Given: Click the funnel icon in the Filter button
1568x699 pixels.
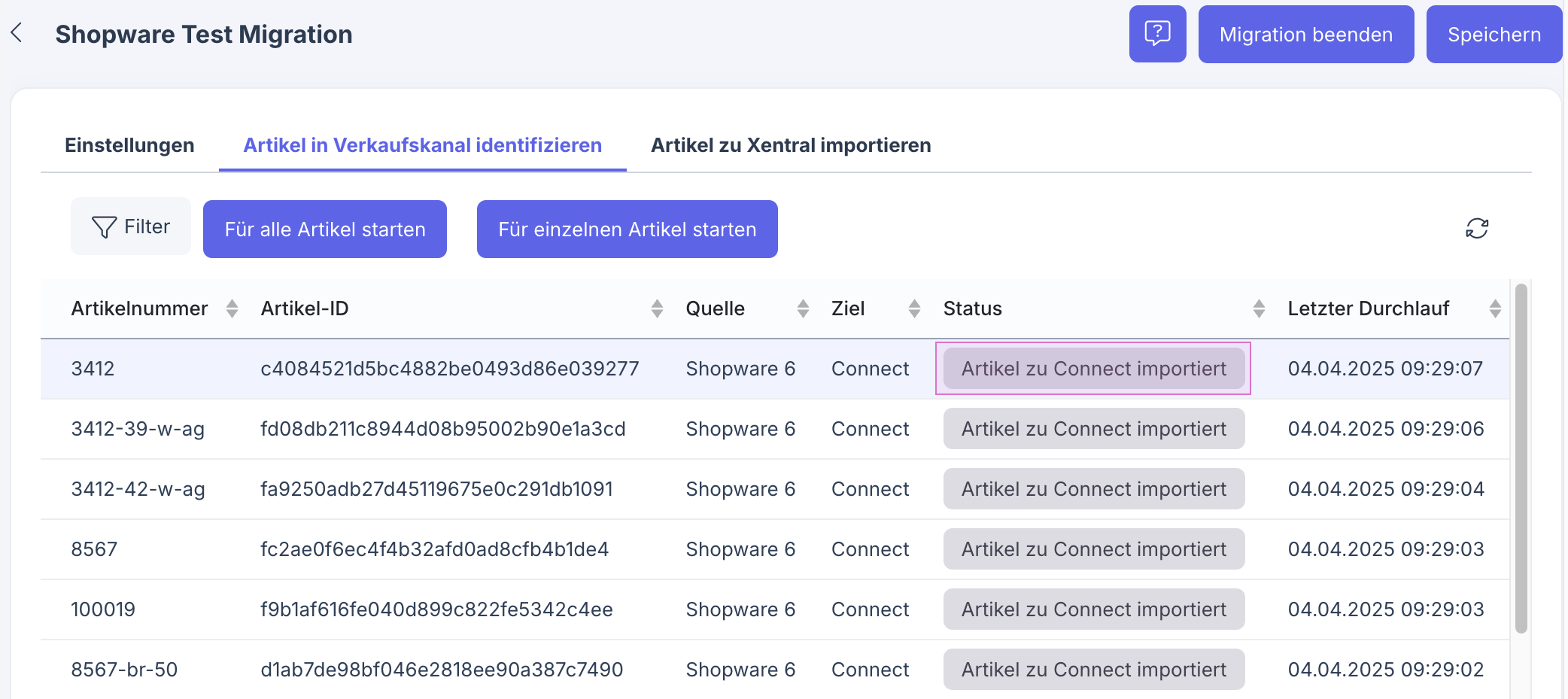Looking at the screenshot, I should point(105,226).
